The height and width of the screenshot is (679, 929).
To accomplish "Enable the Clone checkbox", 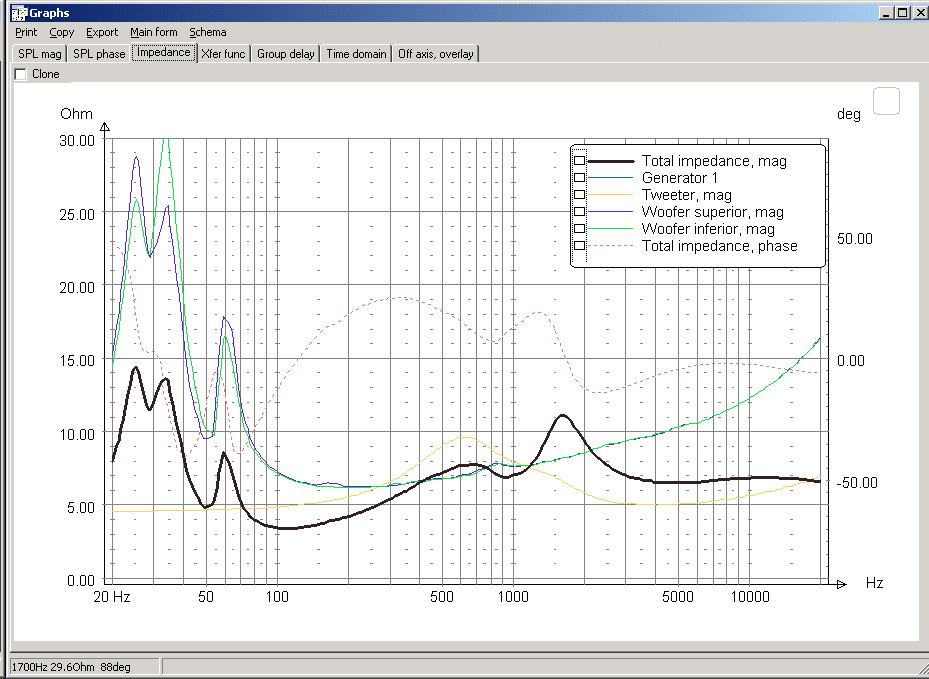I will tap(21, 74).
